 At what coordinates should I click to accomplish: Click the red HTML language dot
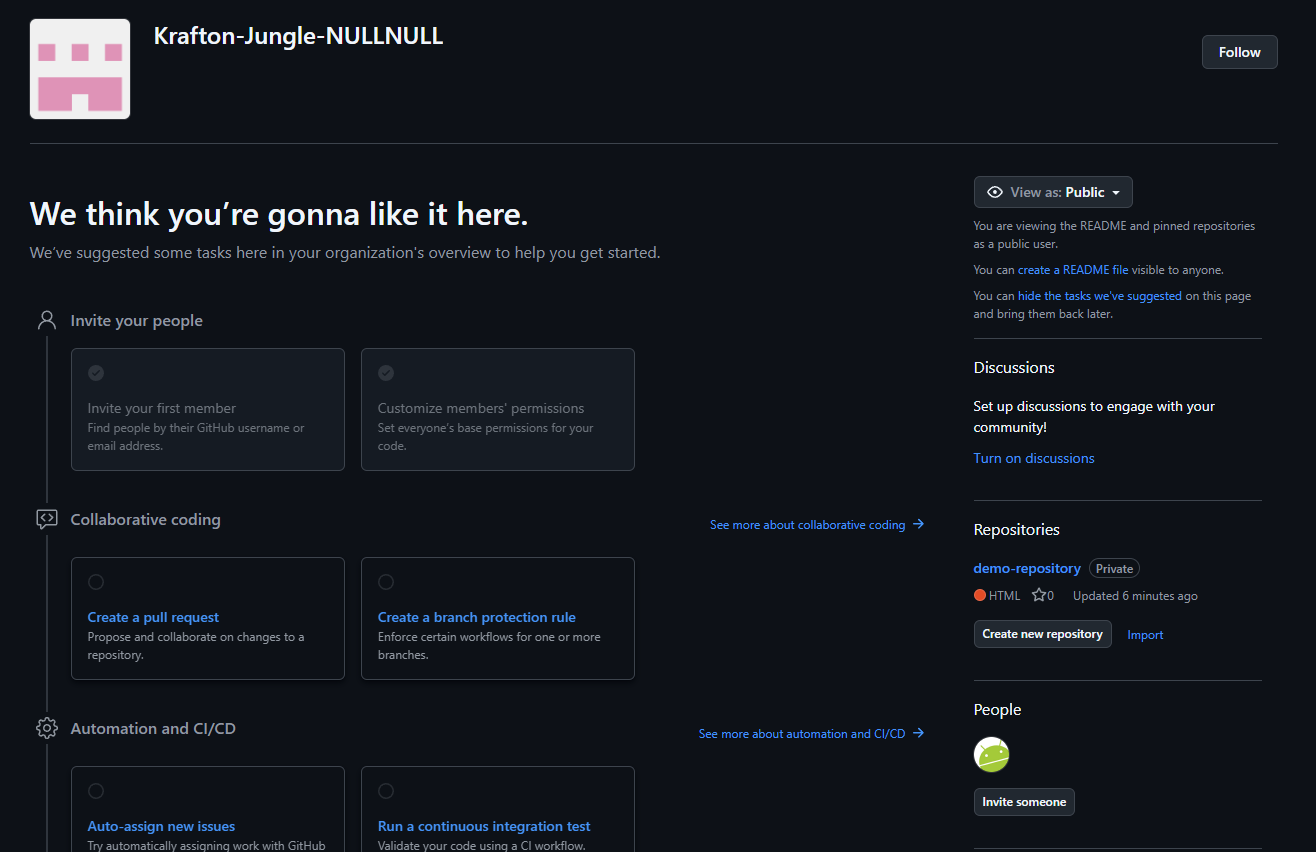point(980,595)
